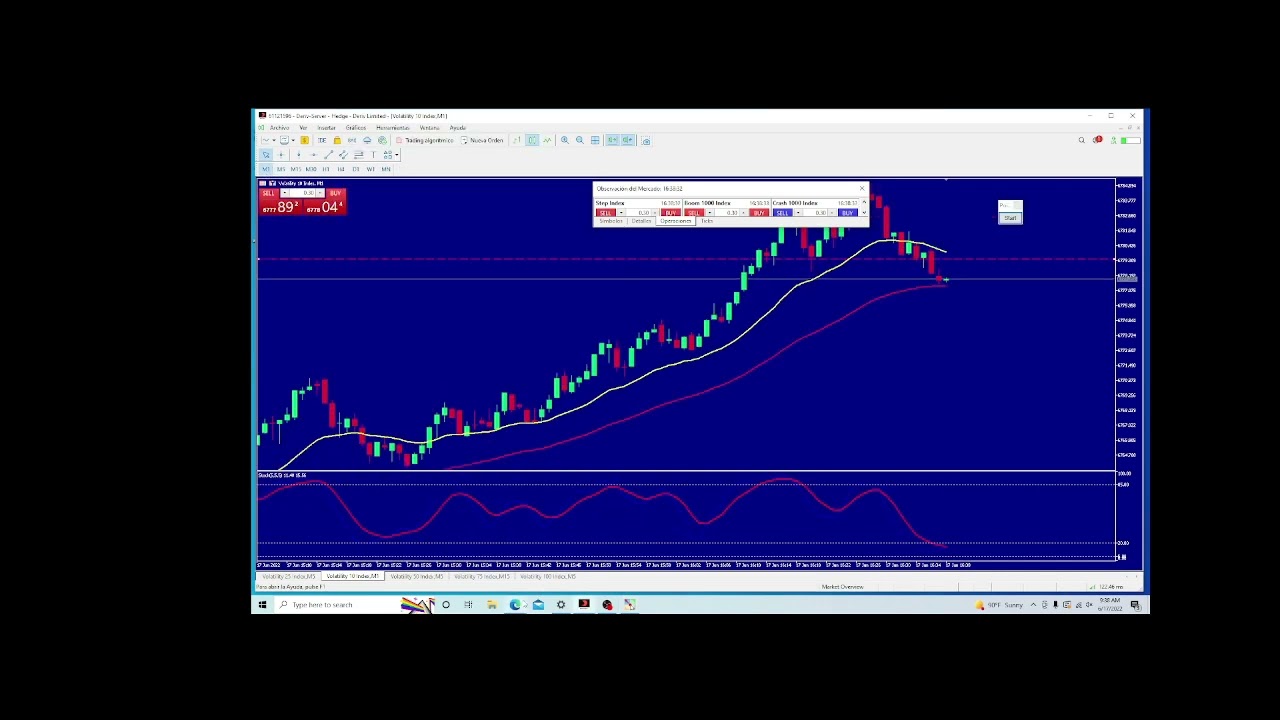Switch to bar chart display
The height and width of the screenshot is (720, 1280).
click(x=517, y=141)
